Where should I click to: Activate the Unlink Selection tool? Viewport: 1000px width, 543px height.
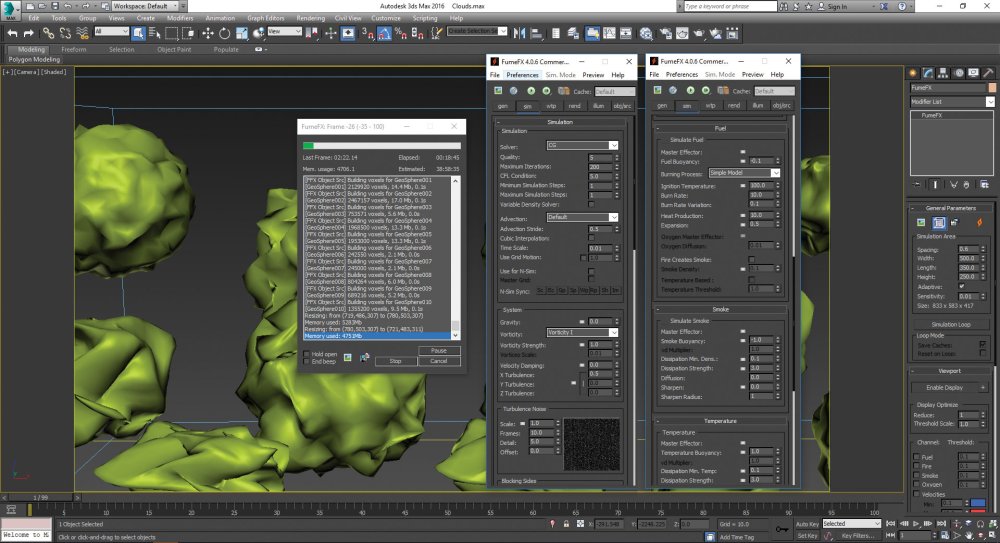[x=65, y=33]
